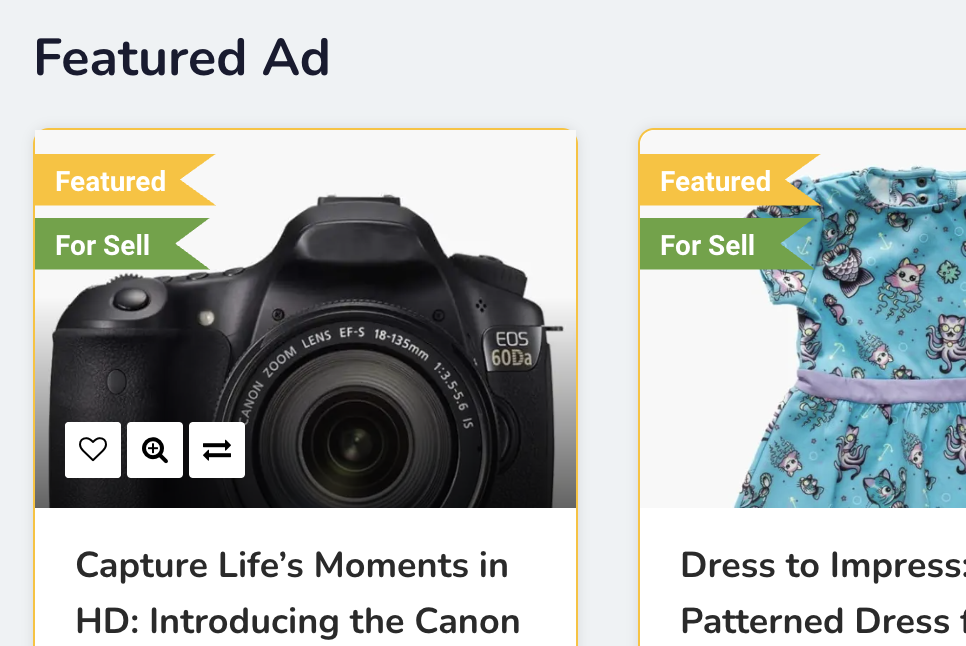Click the EOS 60Da badge on the camera photo
Screen dimensions: 966x646
(513, 349)
